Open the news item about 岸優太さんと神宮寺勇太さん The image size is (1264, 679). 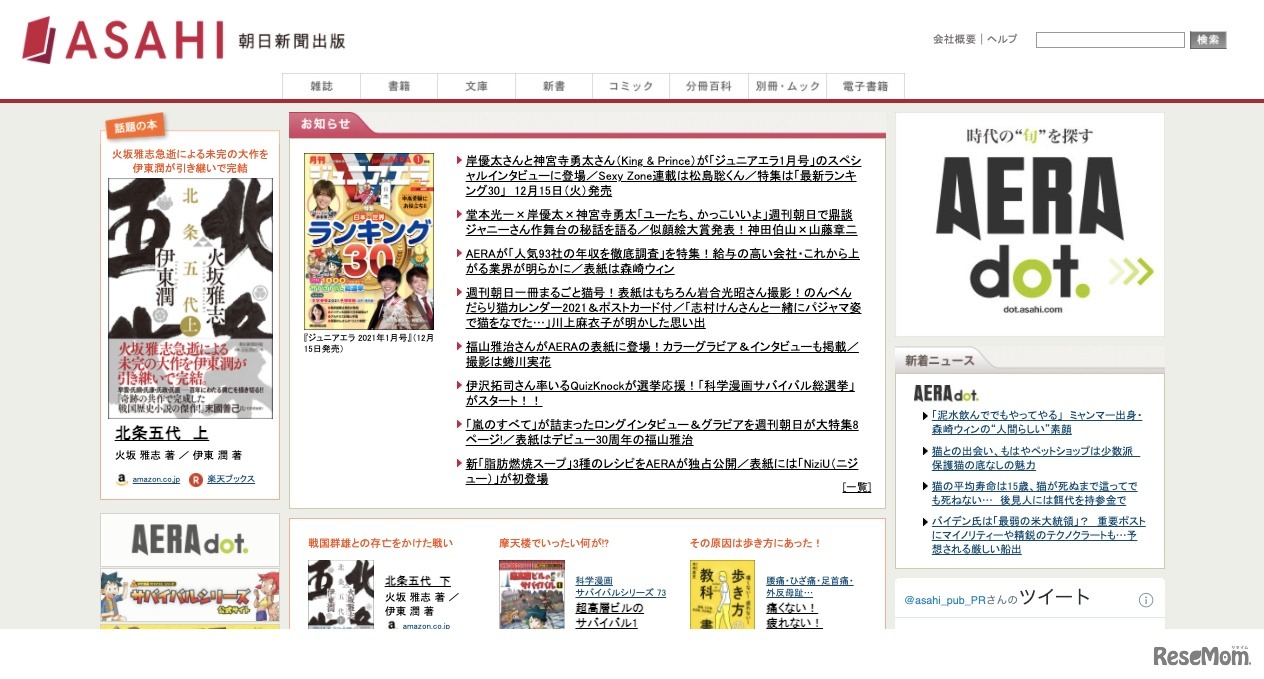[x=662, y=175]
